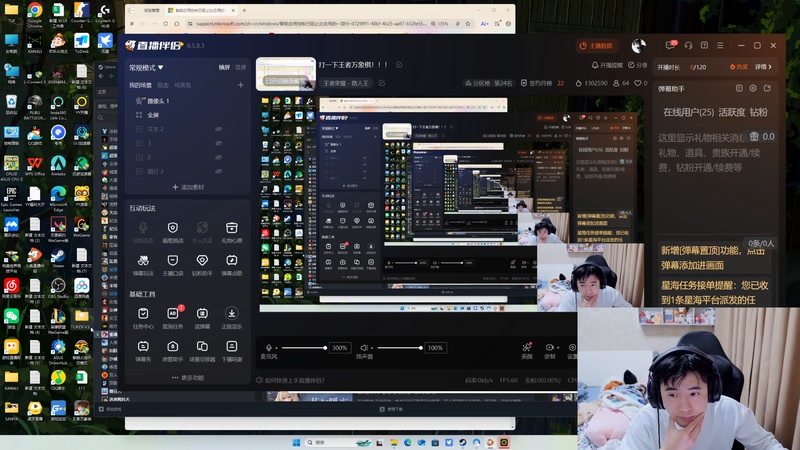This screenshot has width=800, height=450.
Task: Expand microphone device dropdown arrow
Action: (x=276, y=348)
